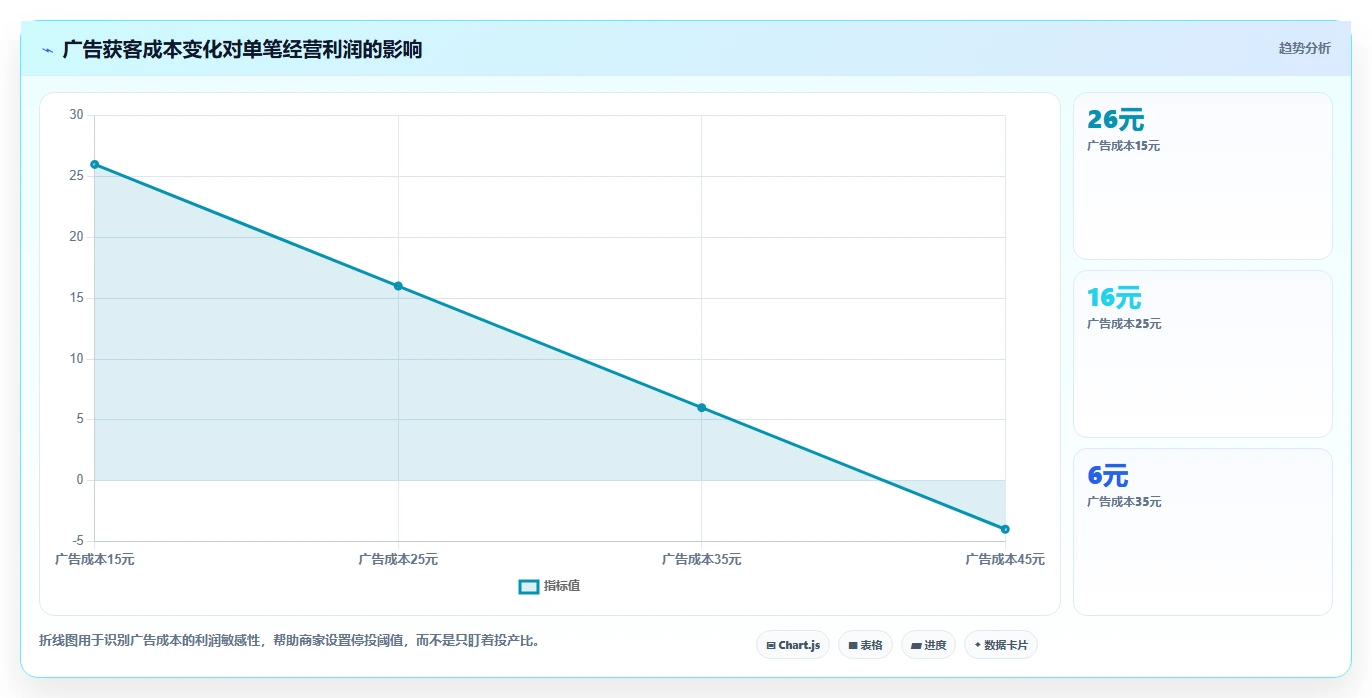This screenshot has height=698, width=1372.
Task: Toggle the 指标值 legend item
Action: click(x=549, y=586)
